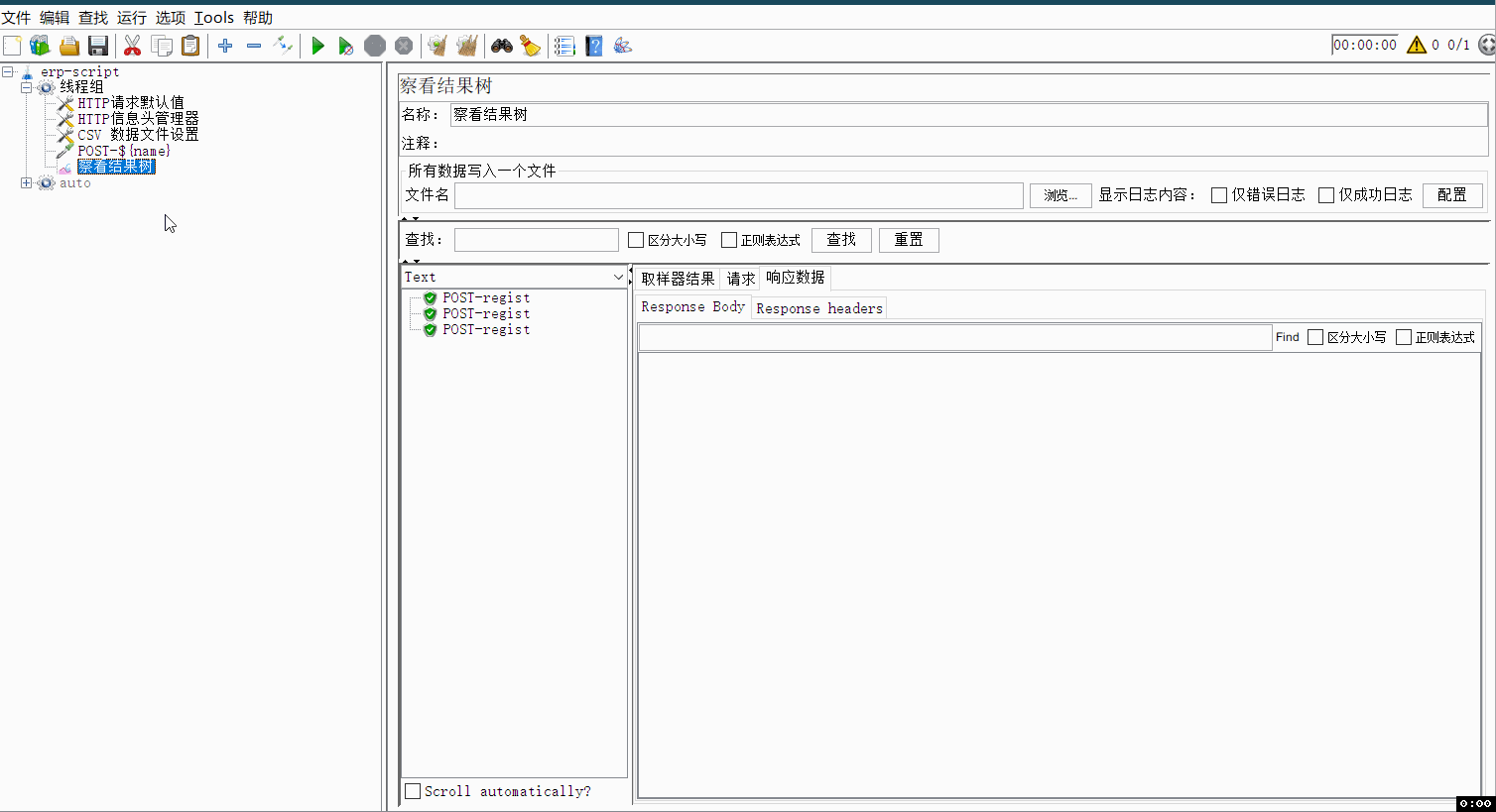Collapse the 线程组 tree node
This screenshot has height=812, width=1496.
27,86
